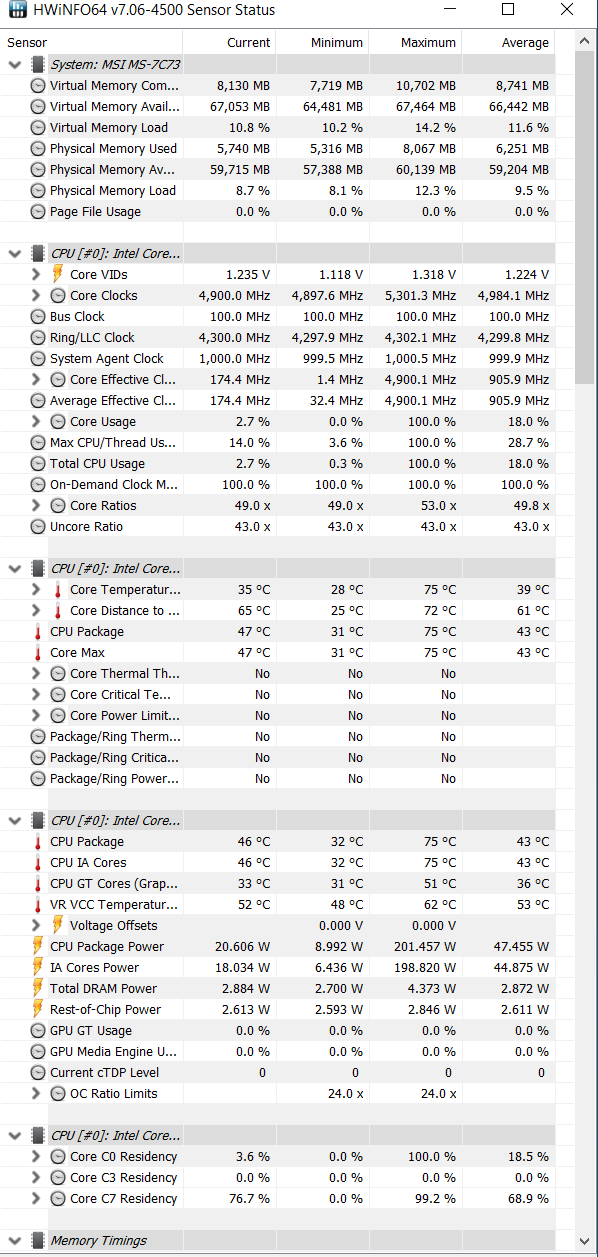Collapse the Memory Timings section
This screenshot has height=1257, width=598.
[x=15, y=1240]
